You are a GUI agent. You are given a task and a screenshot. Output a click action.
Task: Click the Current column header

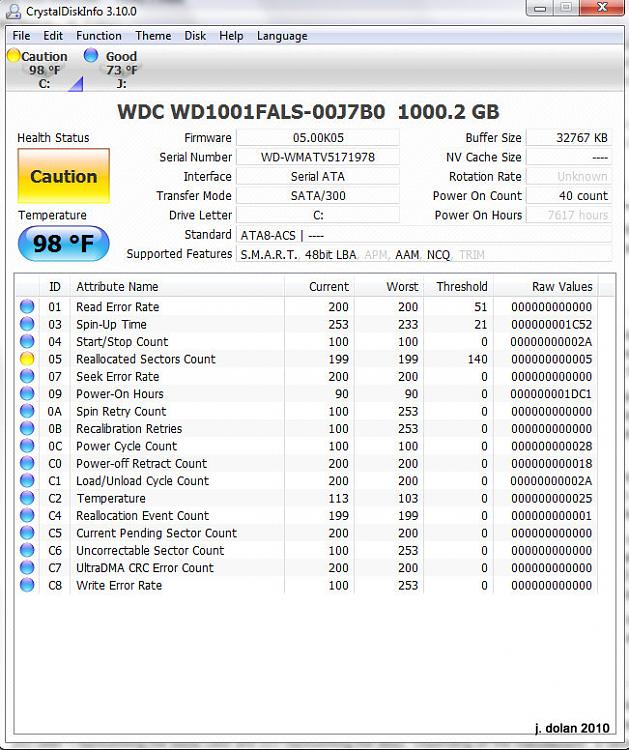(x=320, y=287)
